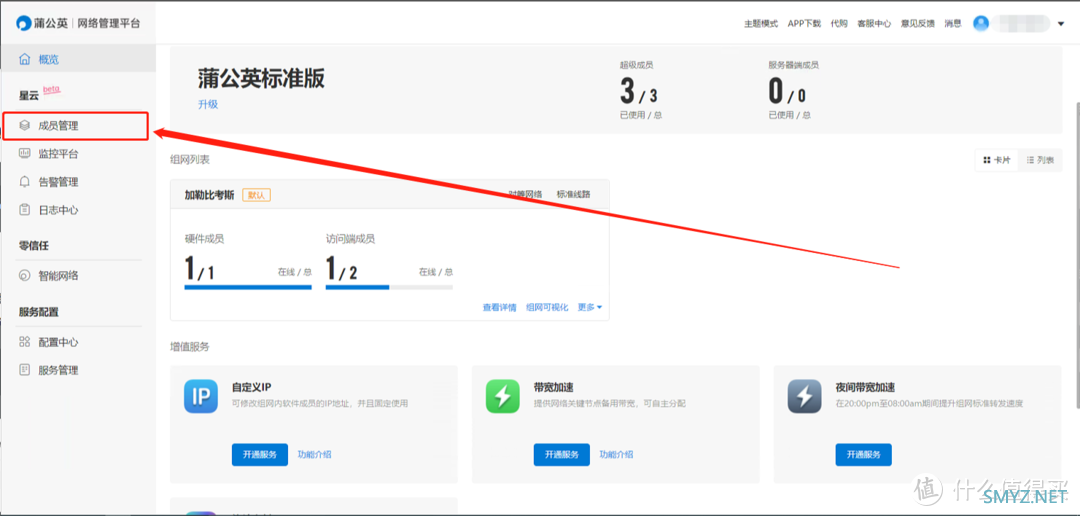Click 开通服务 for 夜间带宽加速

tap(864, 455)
